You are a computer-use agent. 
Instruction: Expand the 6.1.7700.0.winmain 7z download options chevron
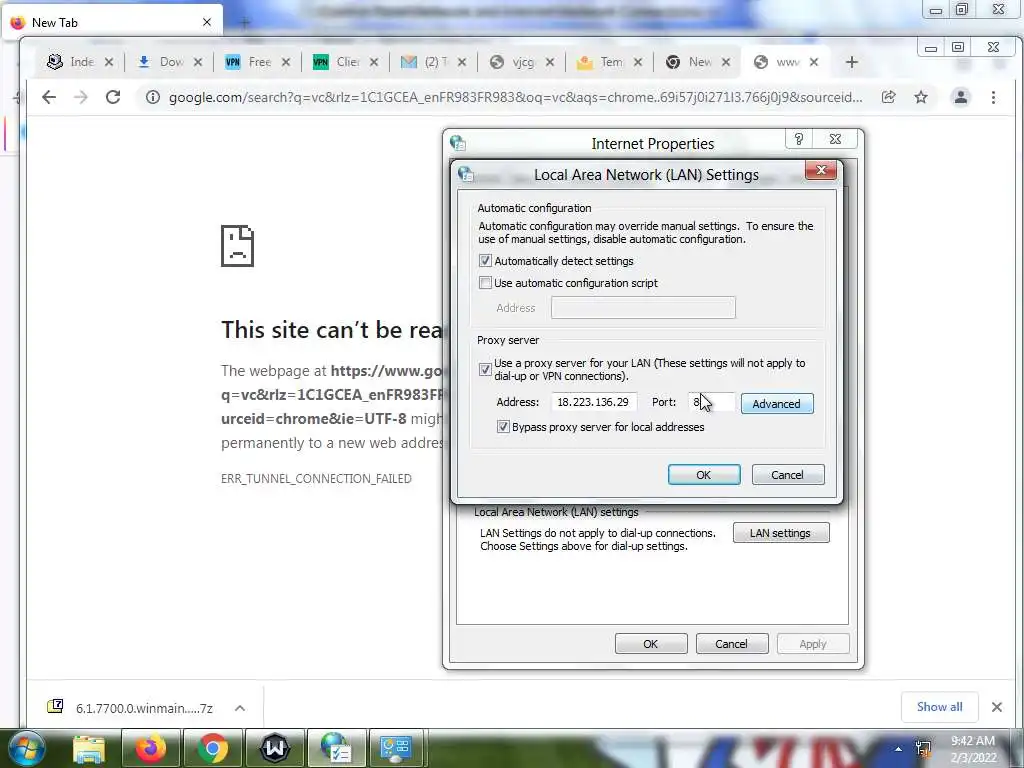pyautogui.click(x=240, y=708)
